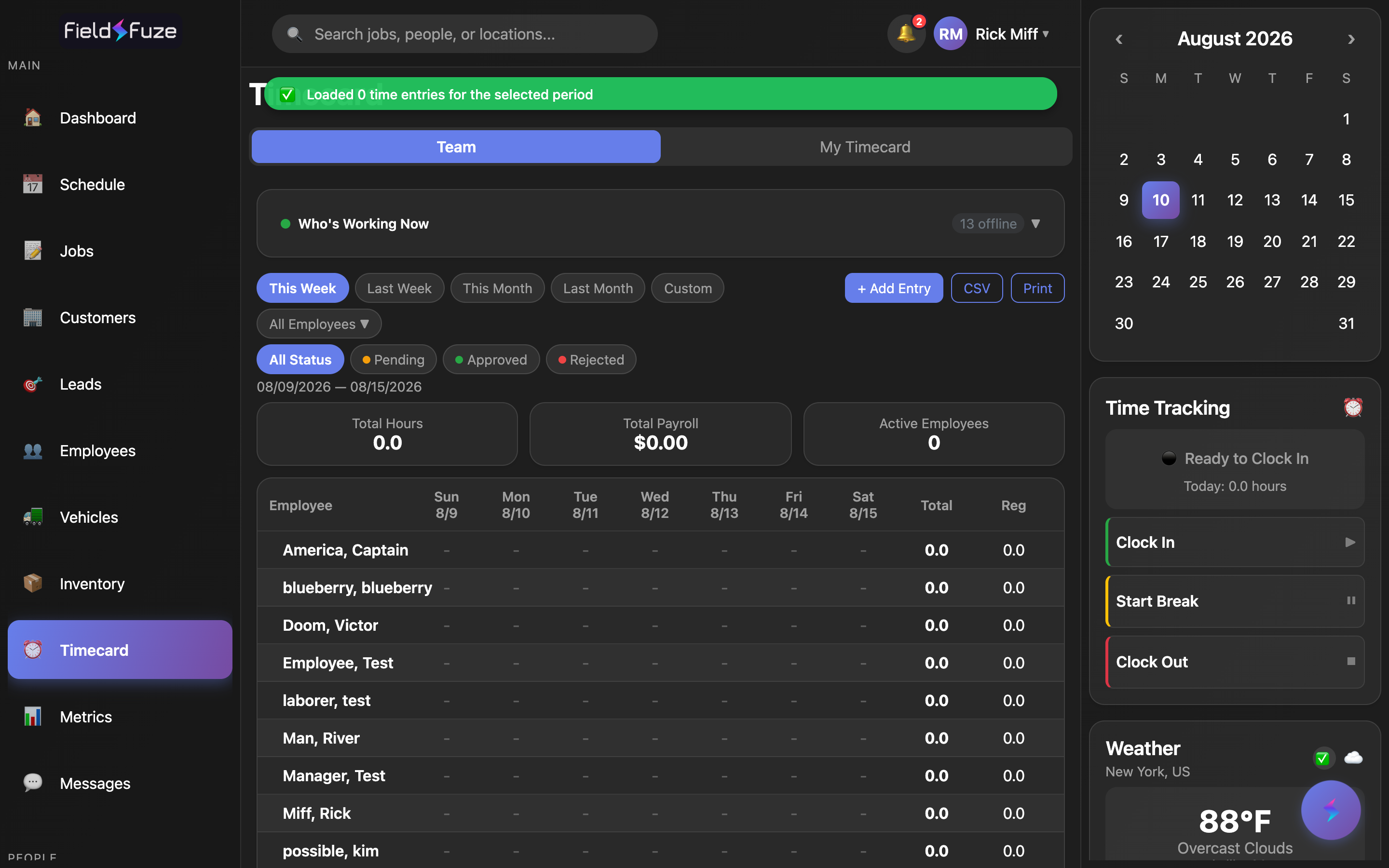Click the Clock In button
The height and width of the screenshot is (868, 1389).
pos(1235,542)
